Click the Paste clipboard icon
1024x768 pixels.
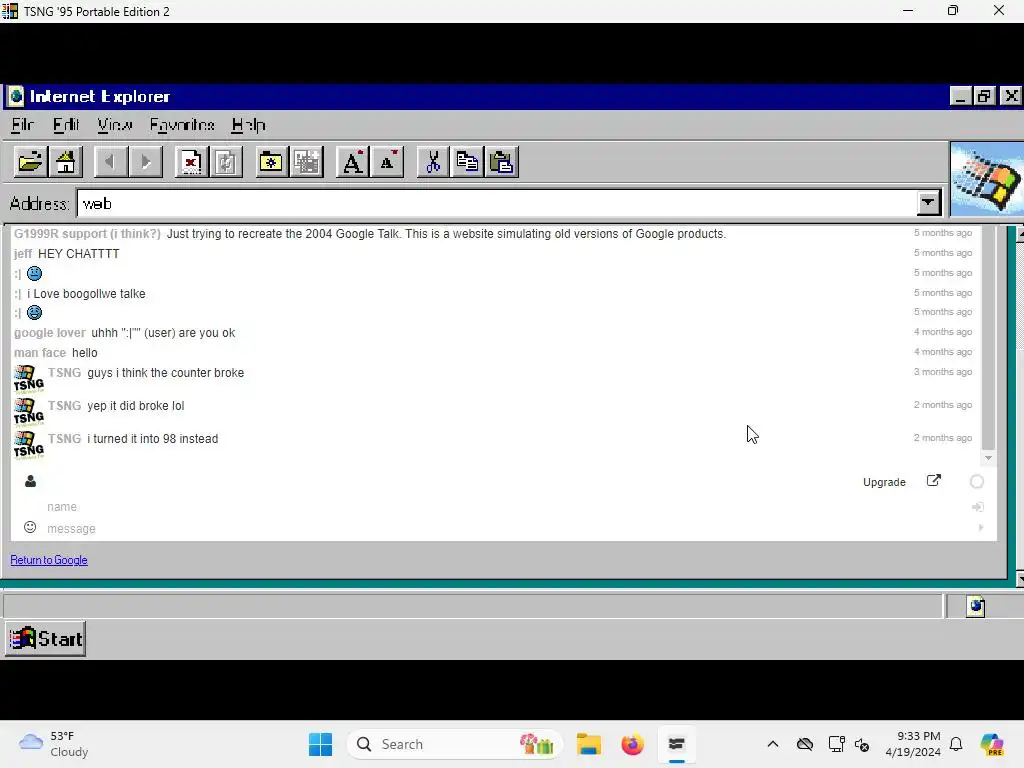click(502, 162)
